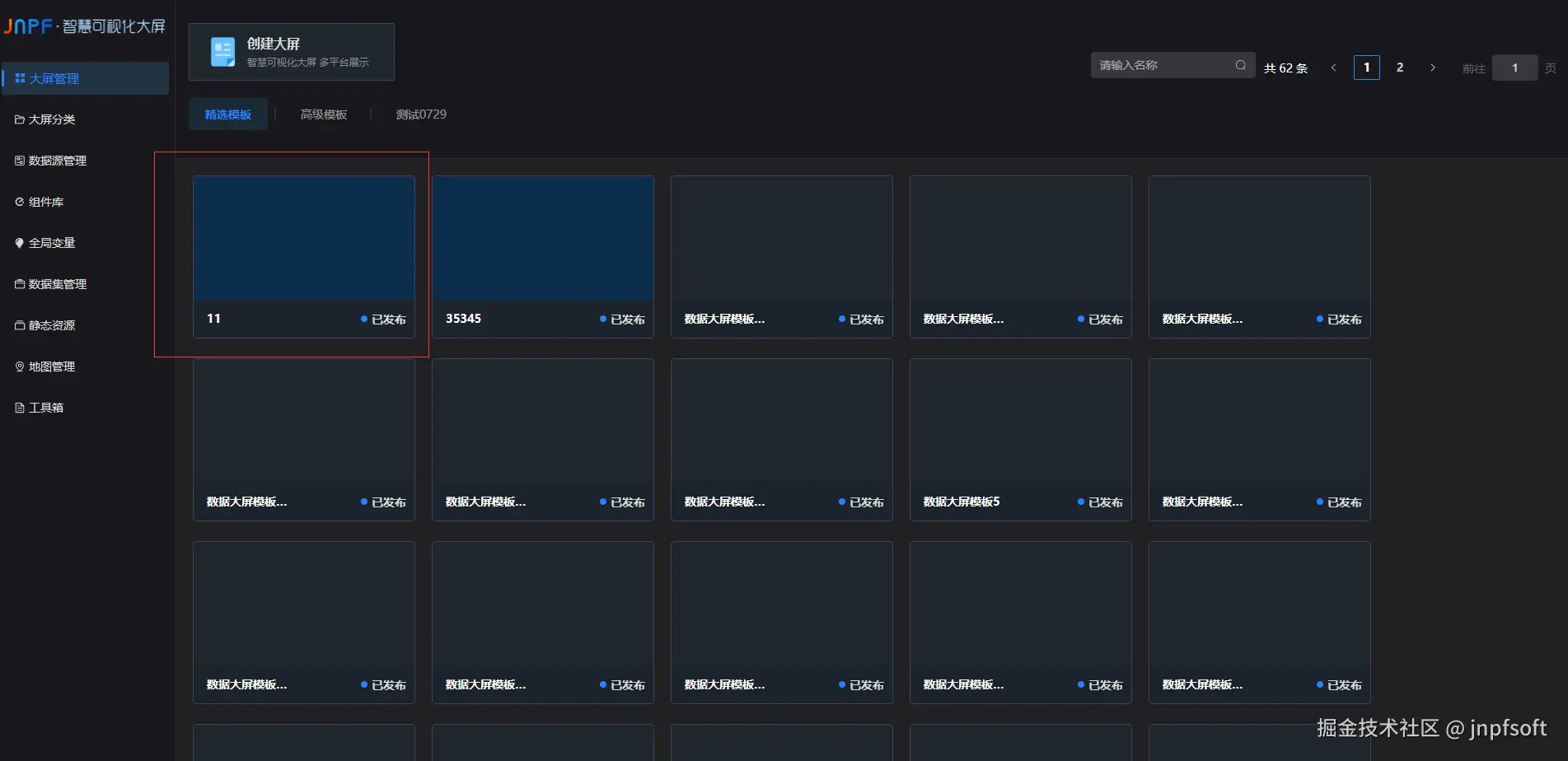Click the 全局变量 bulb icon
Screen dimensions: 1568x761
click(20, 243)
